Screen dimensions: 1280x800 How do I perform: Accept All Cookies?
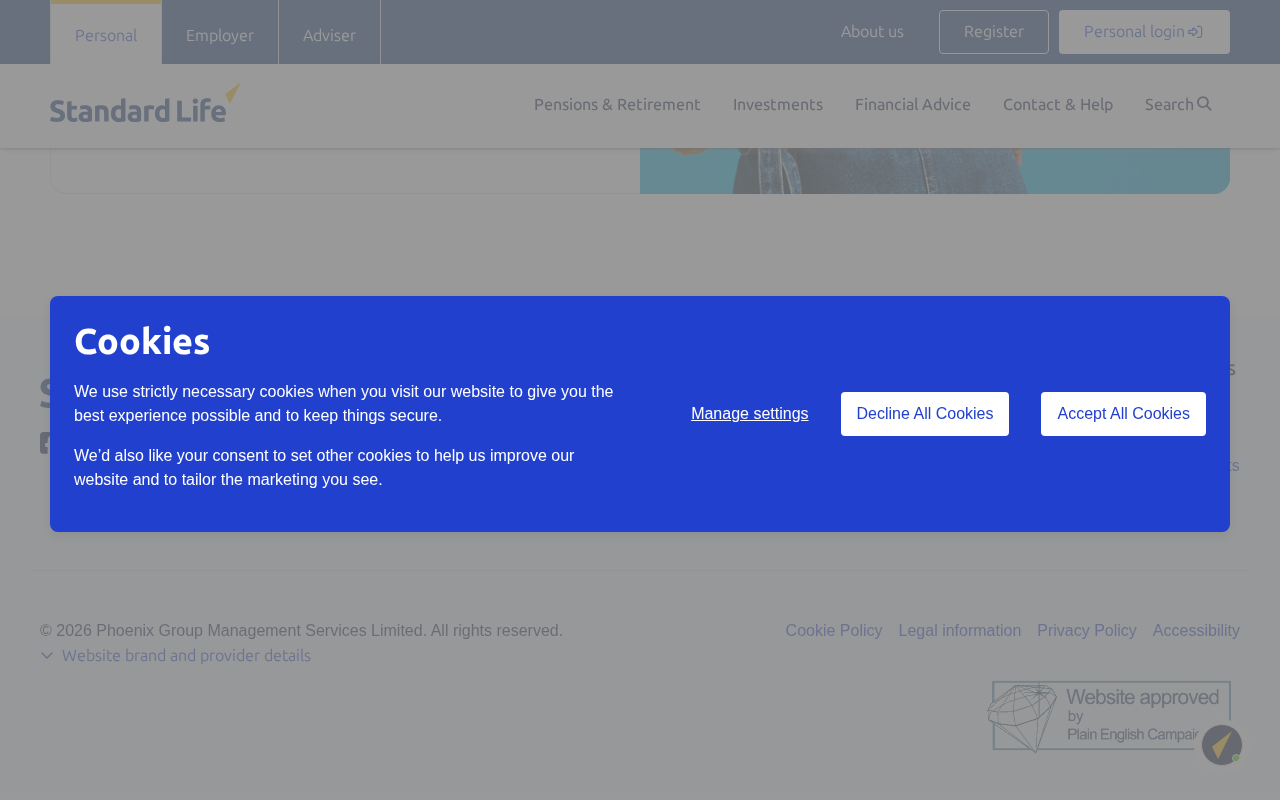[1123, 414]
